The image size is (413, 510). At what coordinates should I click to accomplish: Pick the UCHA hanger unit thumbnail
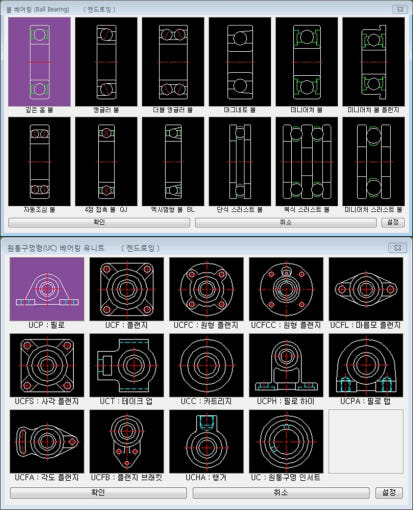pos(206,442)
